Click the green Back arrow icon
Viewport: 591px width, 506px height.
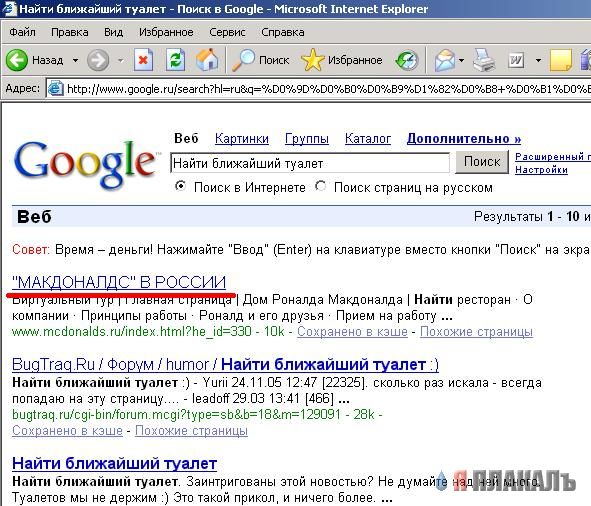coord(17,60)
